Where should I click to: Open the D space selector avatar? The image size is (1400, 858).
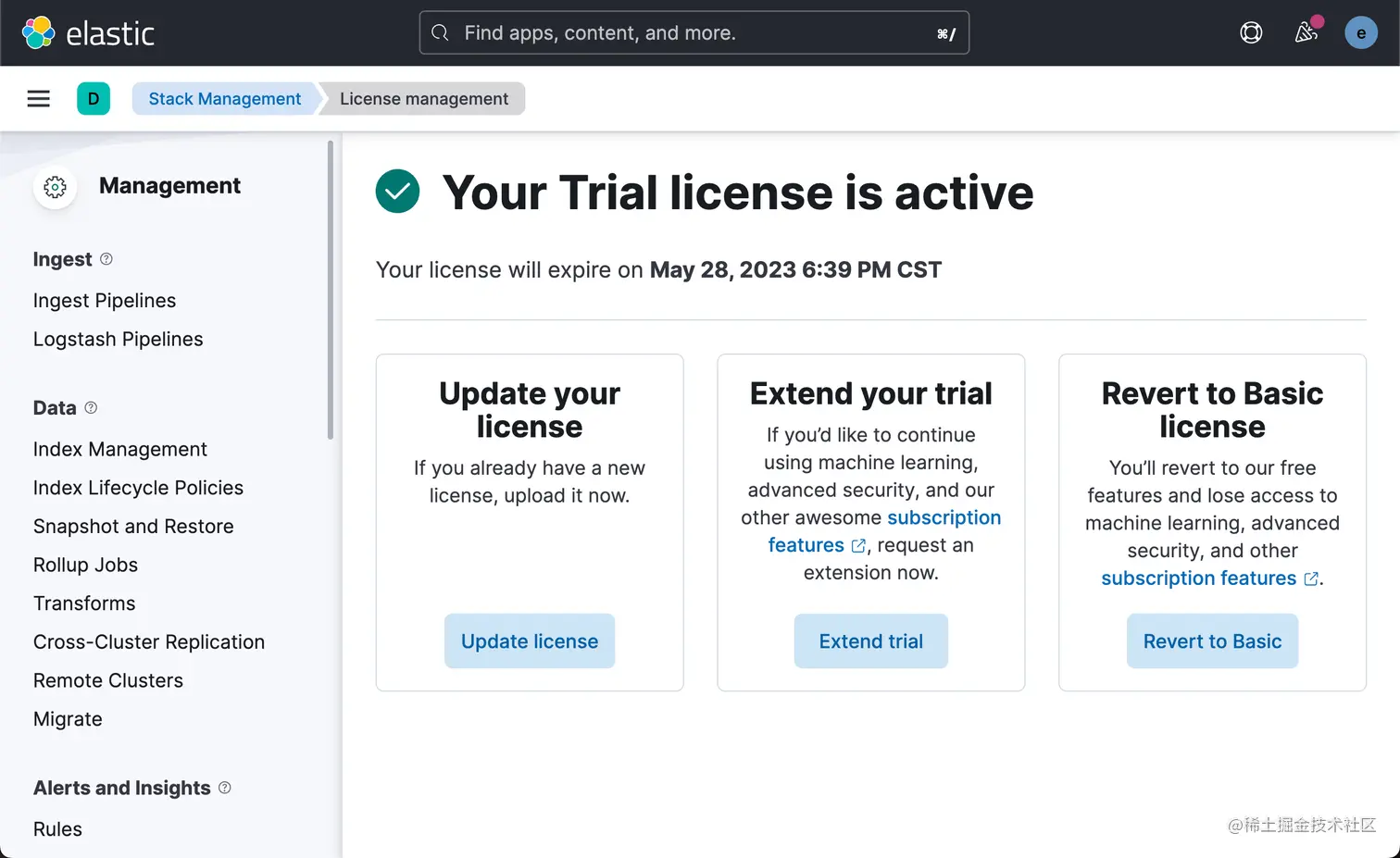coord(94,99)
